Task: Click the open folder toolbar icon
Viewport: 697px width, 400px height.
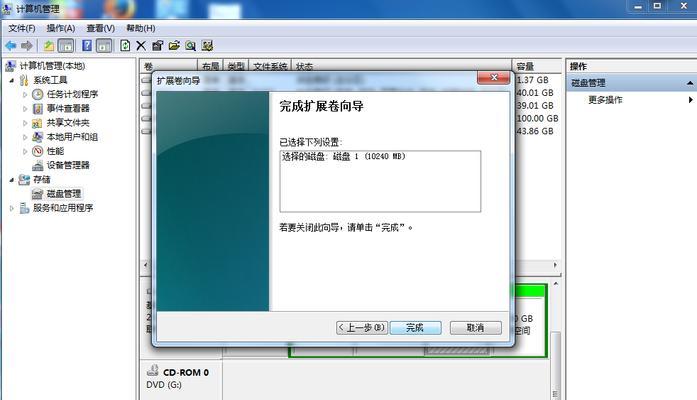Action: pos(174,45)
